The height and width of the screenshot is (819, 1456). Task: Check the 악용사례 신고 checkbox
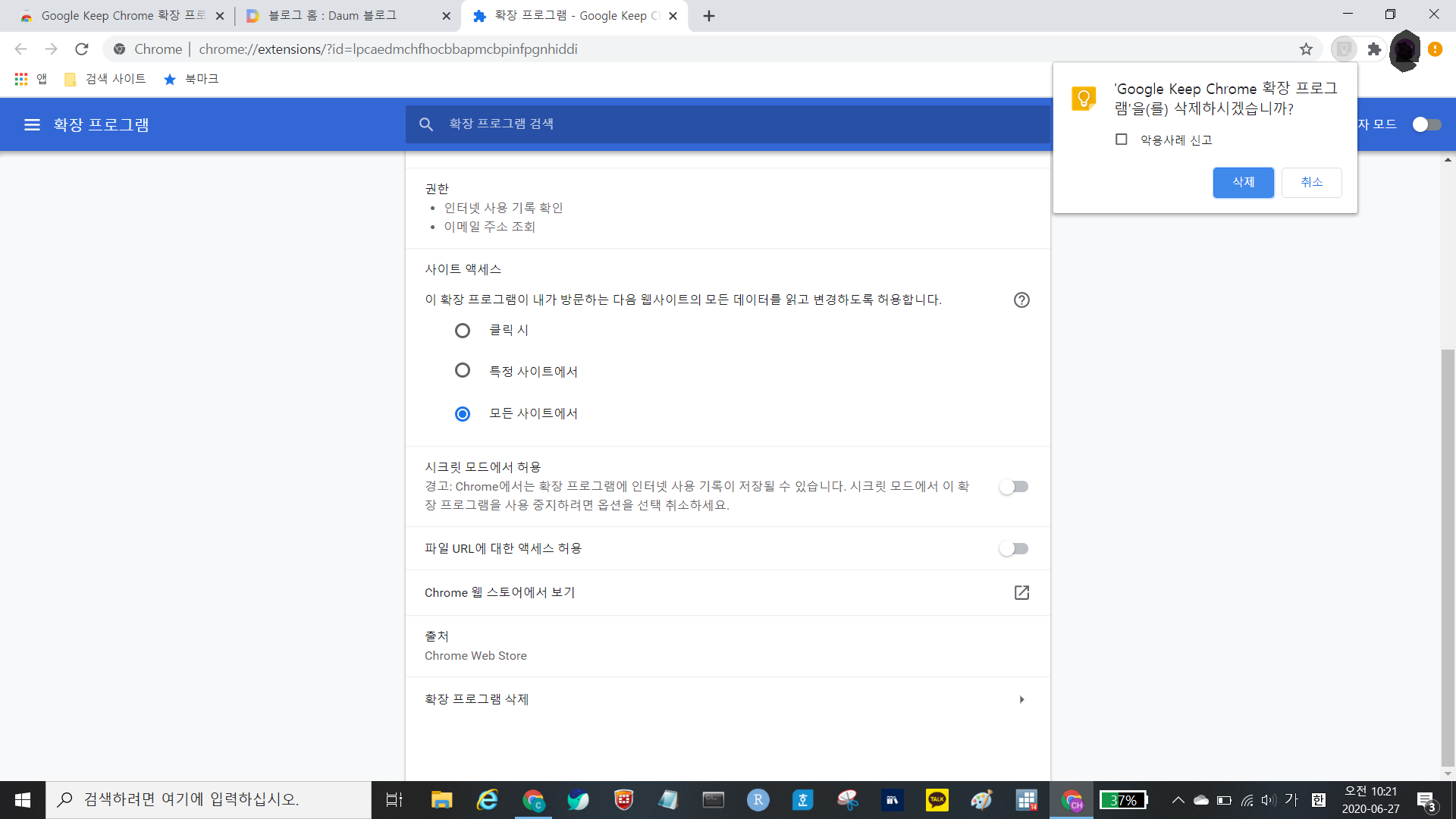pyautogui.click(x=1122, y=140)
